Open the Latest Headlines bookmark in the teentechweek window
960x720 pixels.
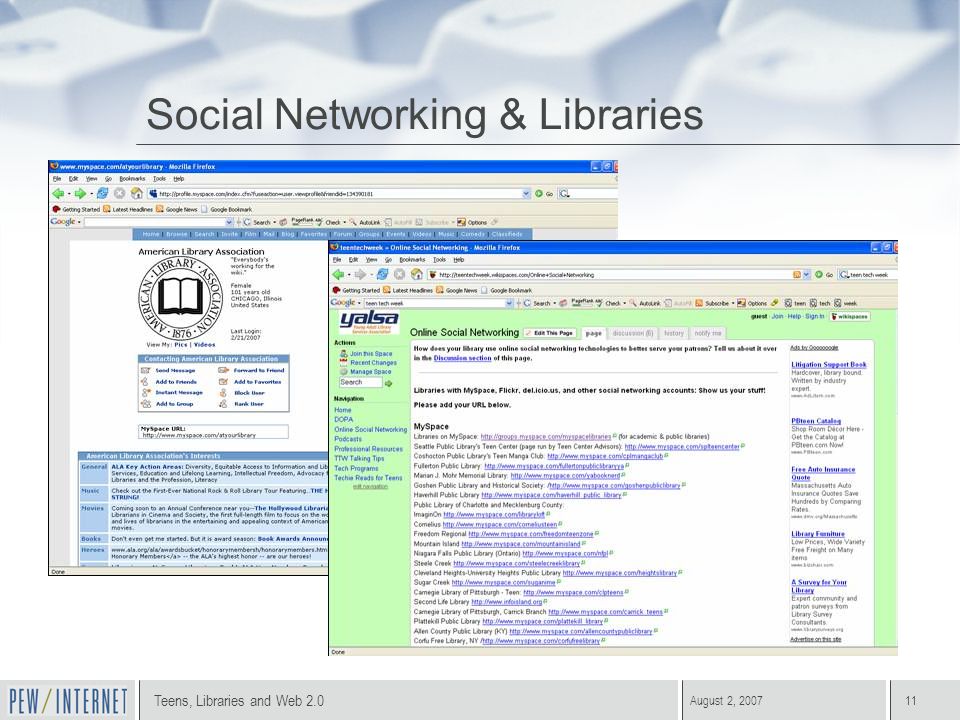point(408,290)
